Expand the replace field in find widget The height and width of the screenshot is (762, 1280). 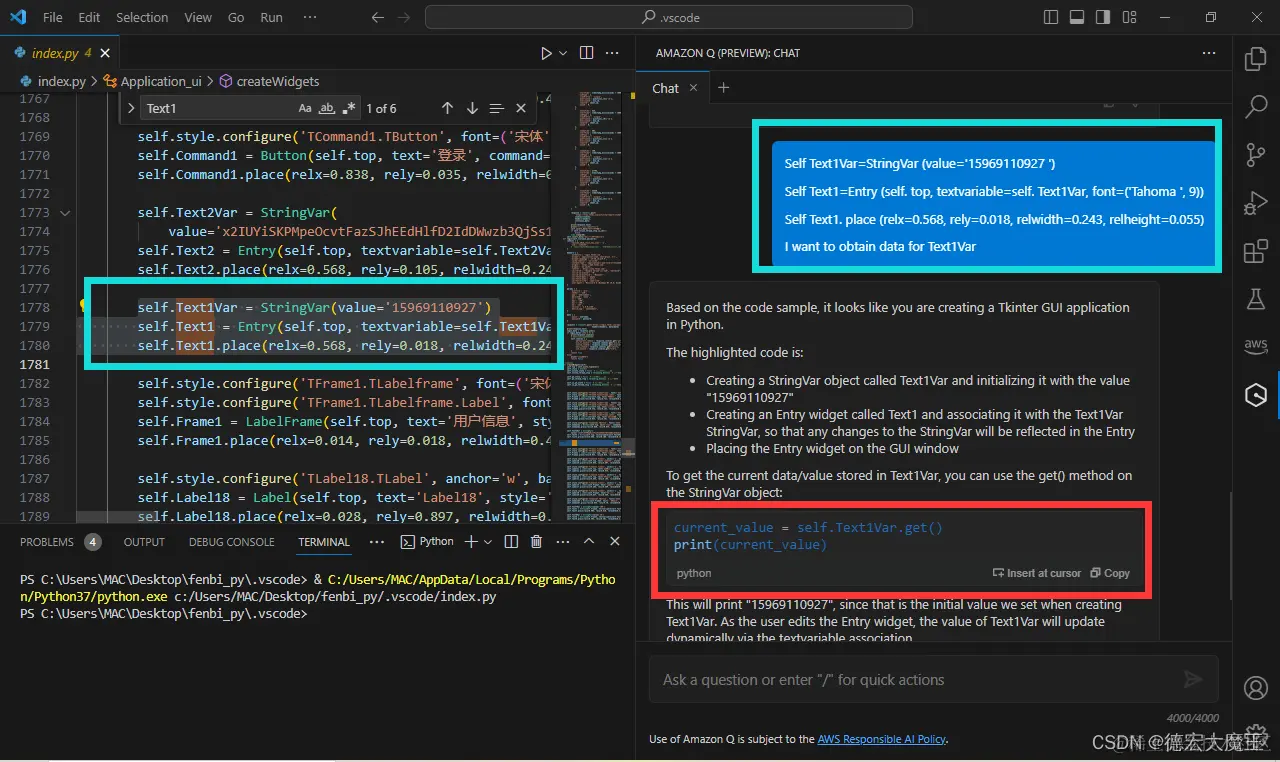coord(132,108)
